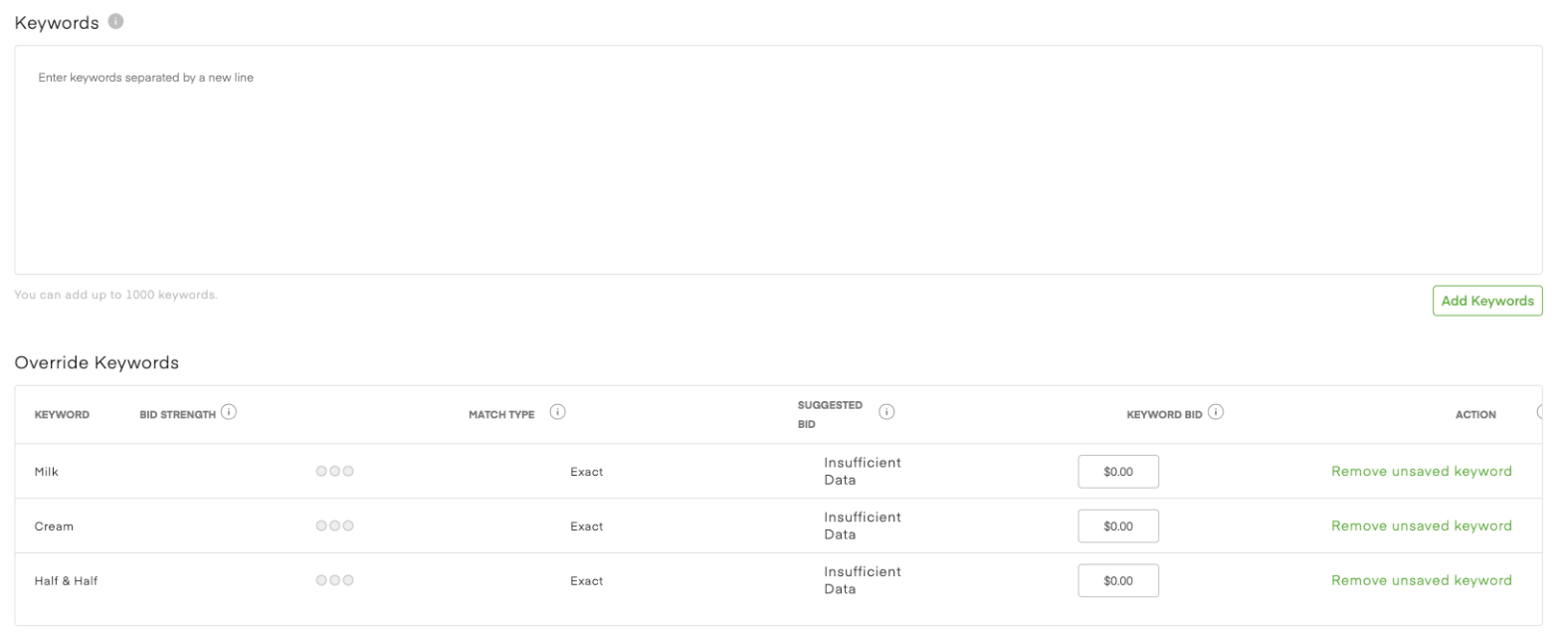Click the Half & Half keyword name
The image size is (1568, 635).
pos(66,581)
